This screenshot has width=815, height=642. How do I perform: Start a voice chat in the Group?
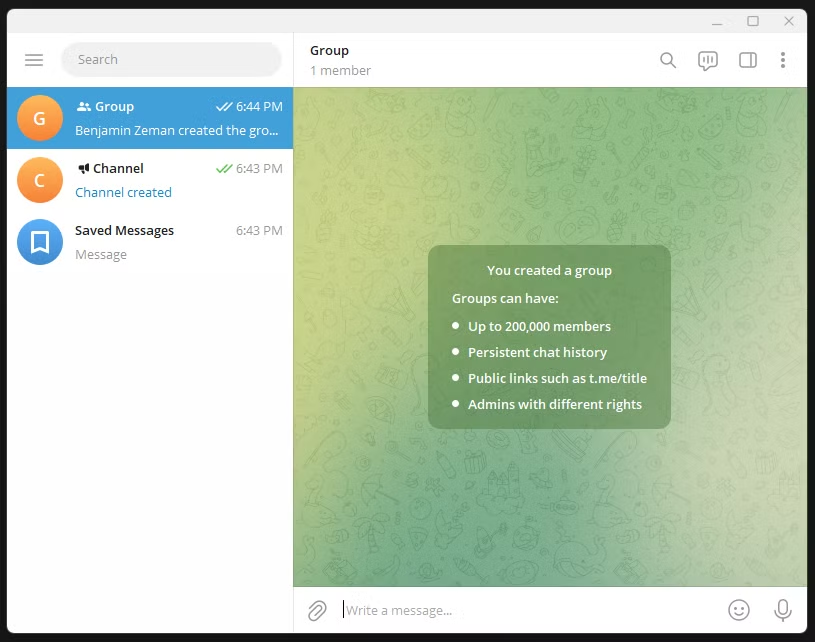707,60
